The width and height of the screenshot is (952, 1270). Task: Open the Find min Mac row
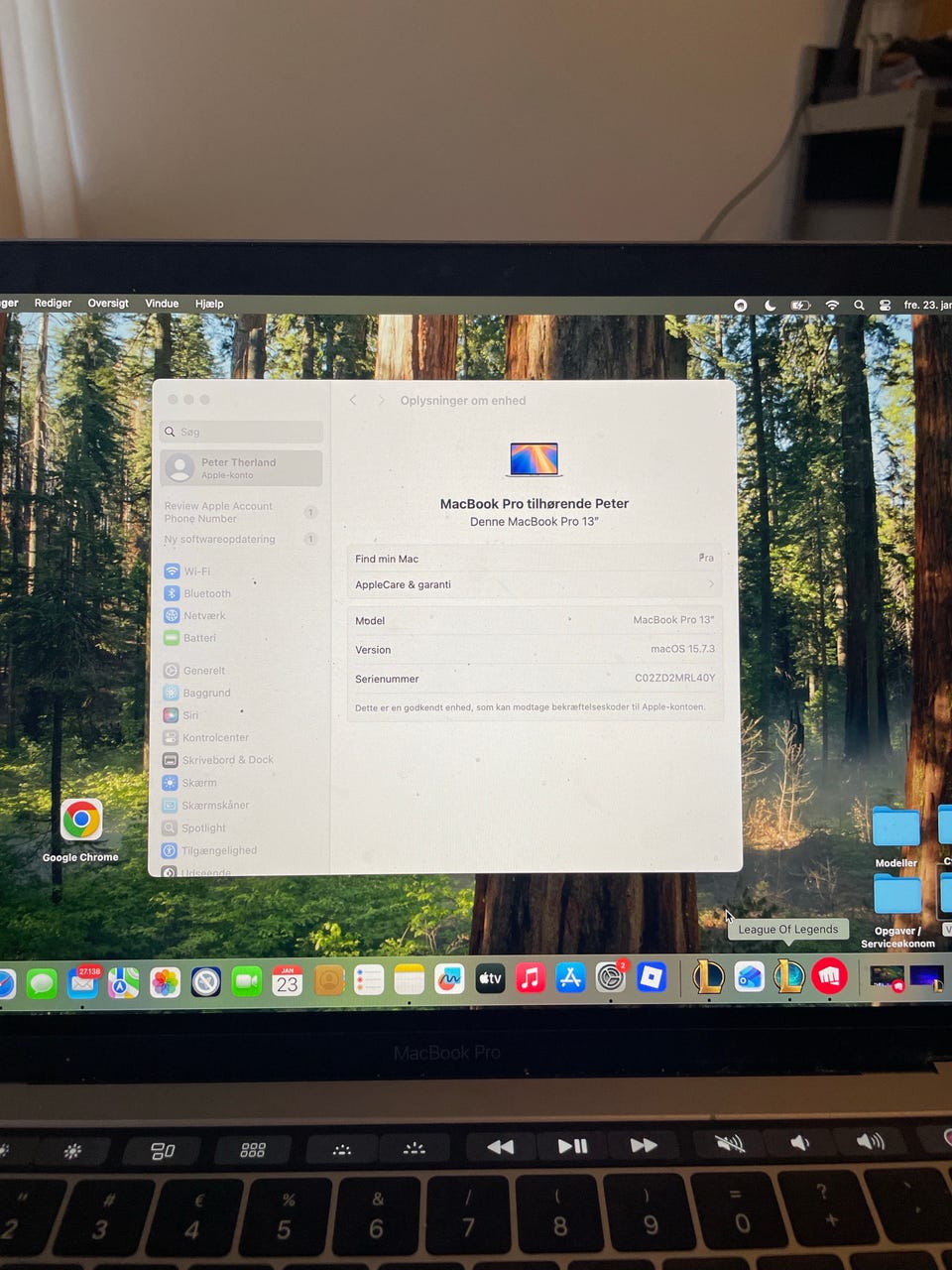(535, 559)
